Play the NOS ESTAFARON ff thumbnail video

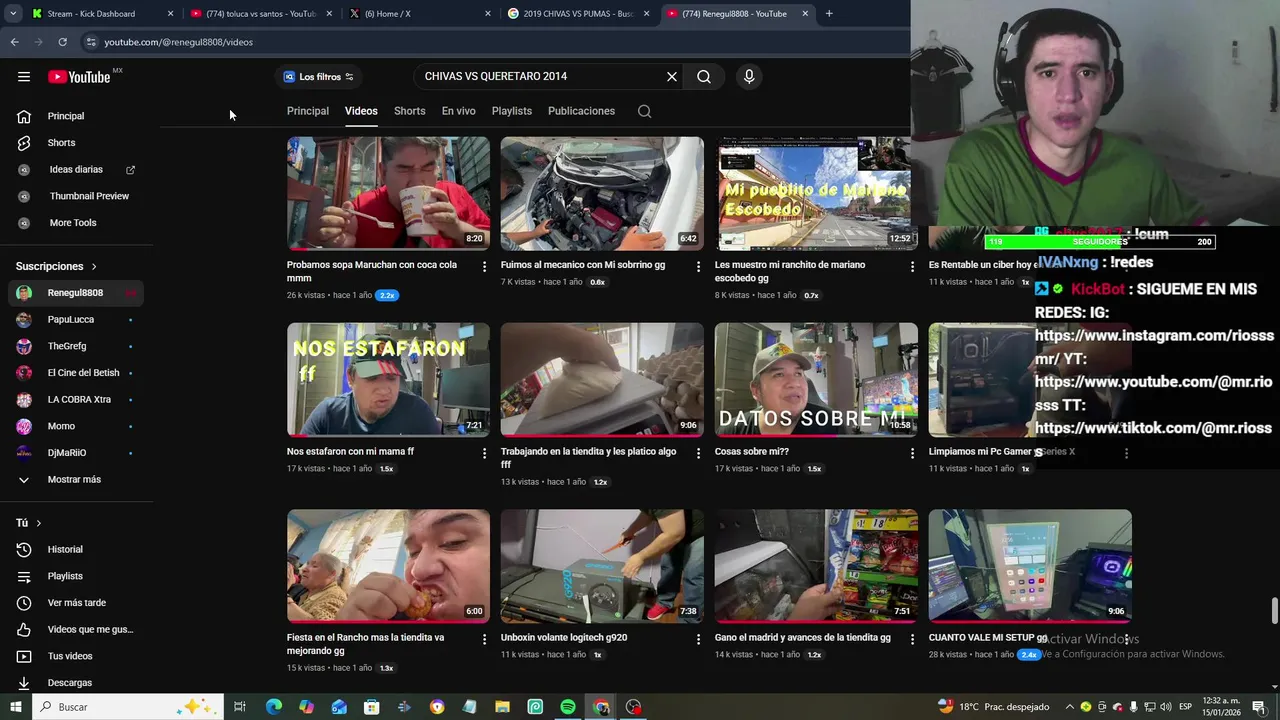point(388,380)
